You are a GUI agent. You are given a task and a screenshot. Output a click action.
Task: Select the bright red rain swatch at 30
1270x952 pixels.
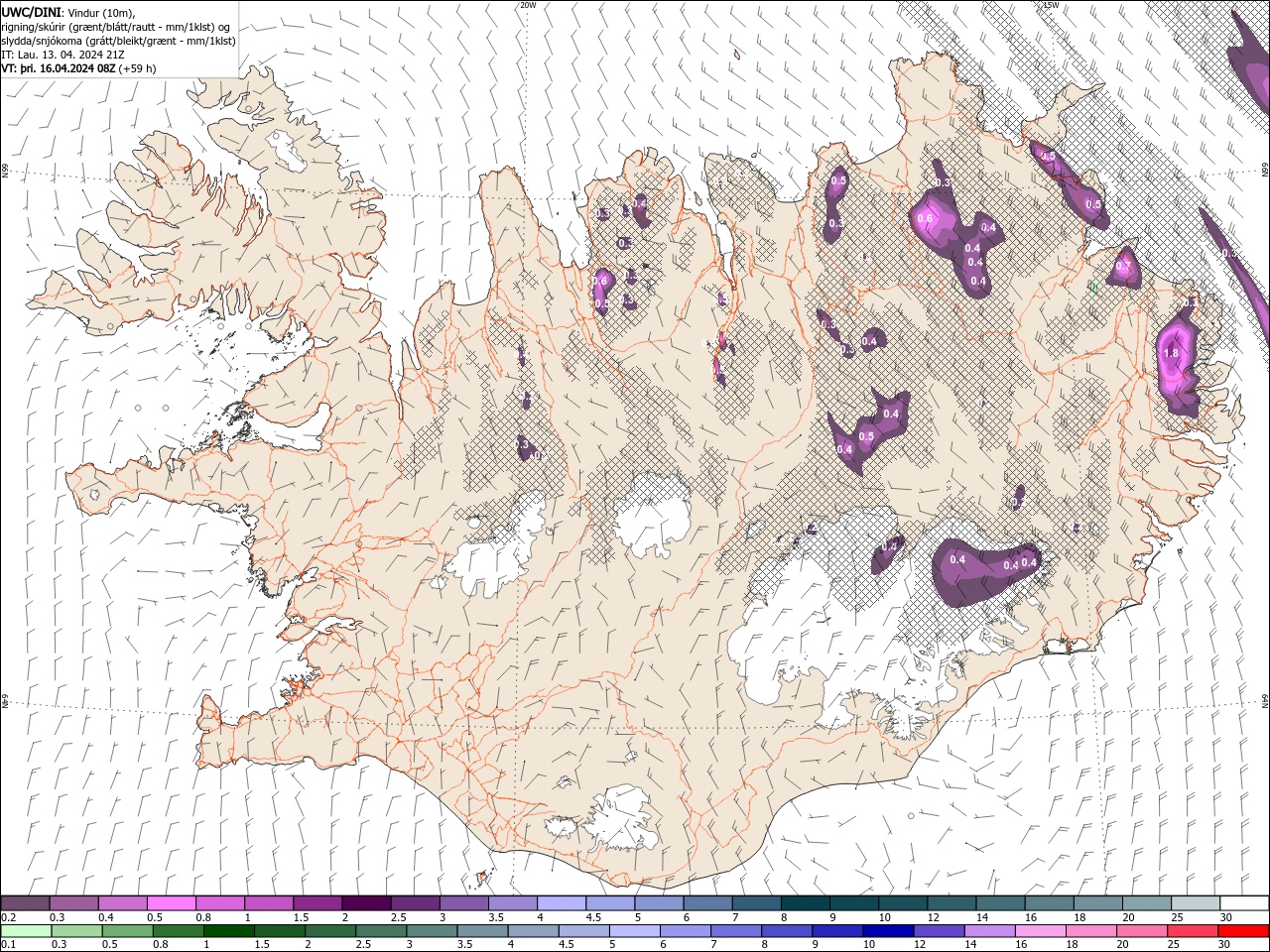pyautogui.click(x=1243, y=931)
